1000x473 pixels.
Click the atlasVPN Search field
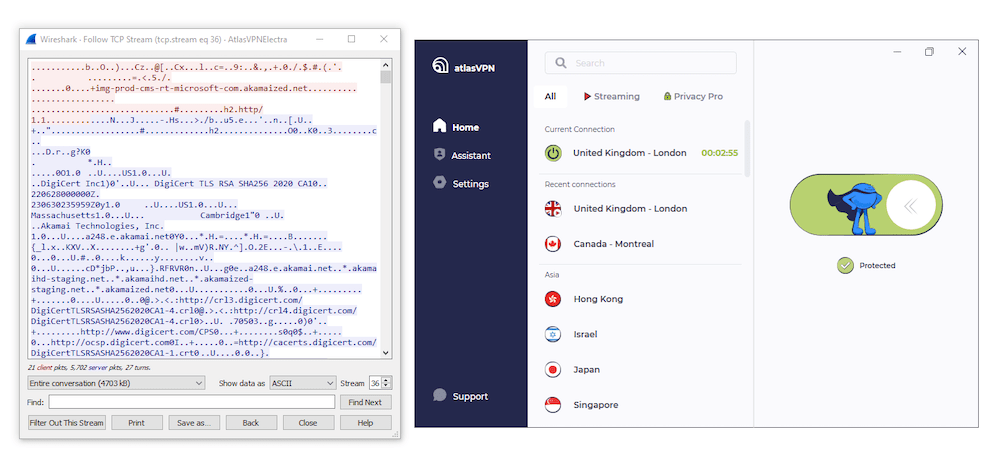tap(640, 63)
